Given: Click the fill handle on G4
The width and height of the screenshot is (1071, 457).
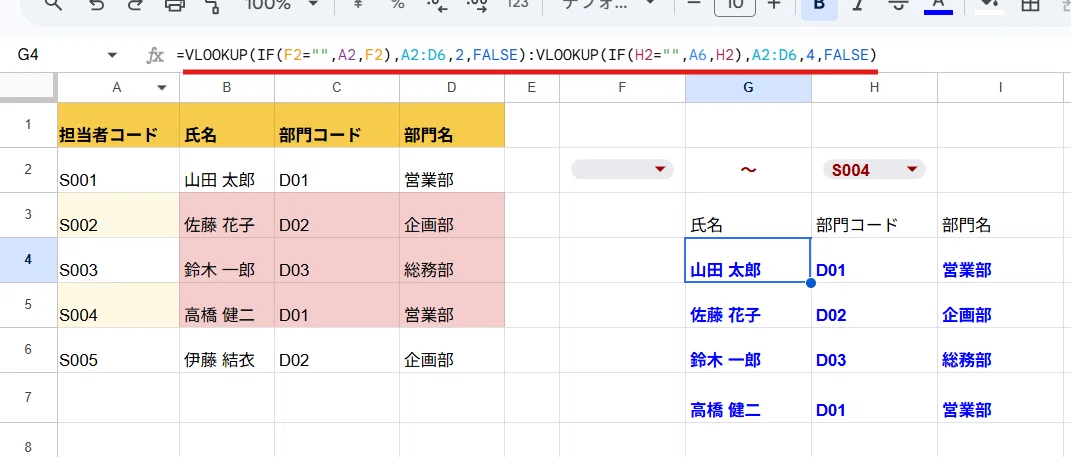Looking at the screenshot, I should click(x=811, y=282).
